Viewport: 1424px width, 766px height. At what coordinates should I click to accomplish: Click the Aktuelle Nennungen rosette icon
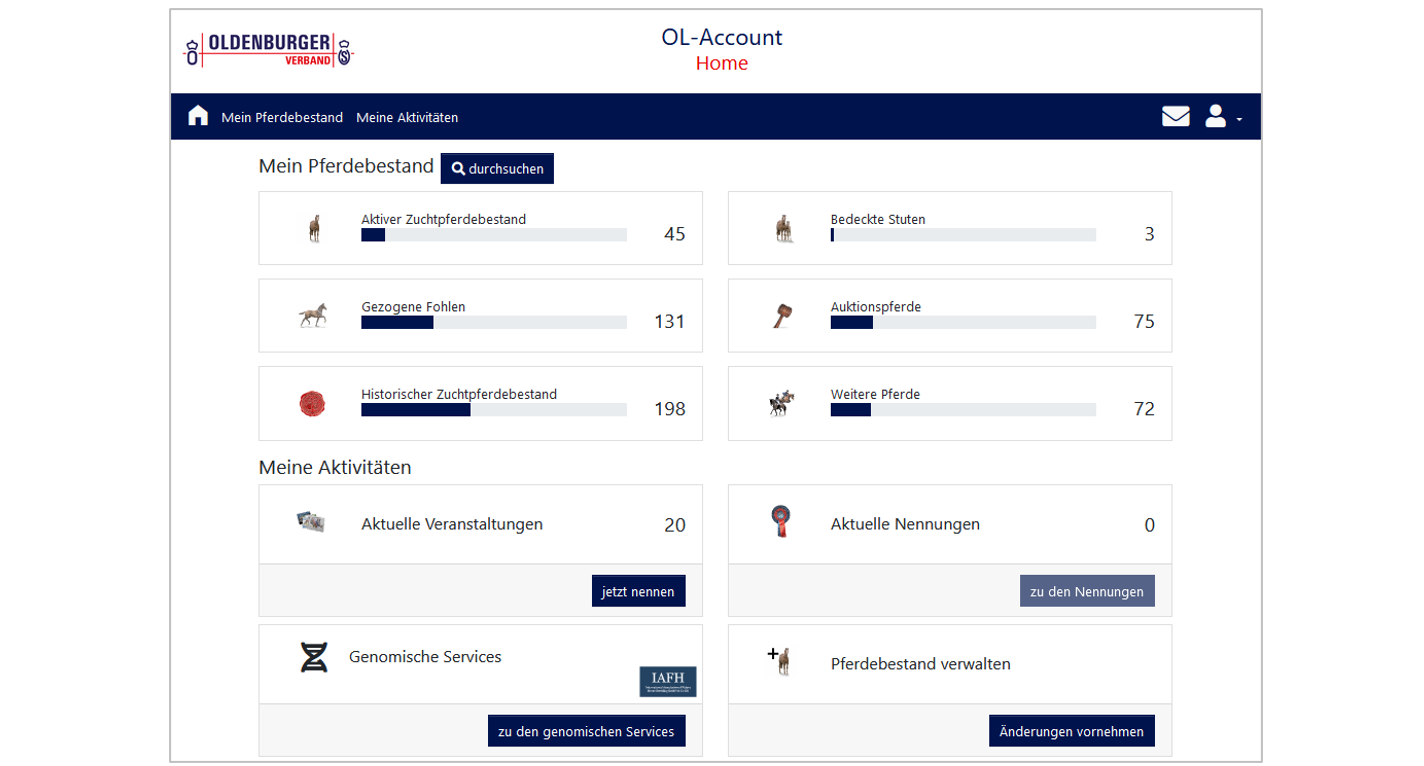[x=781, y=522]
